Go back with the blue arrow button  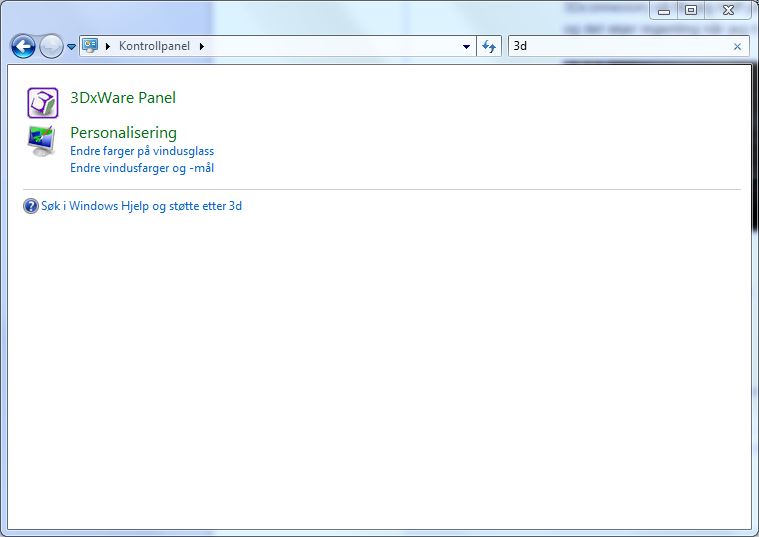point(23,47)
